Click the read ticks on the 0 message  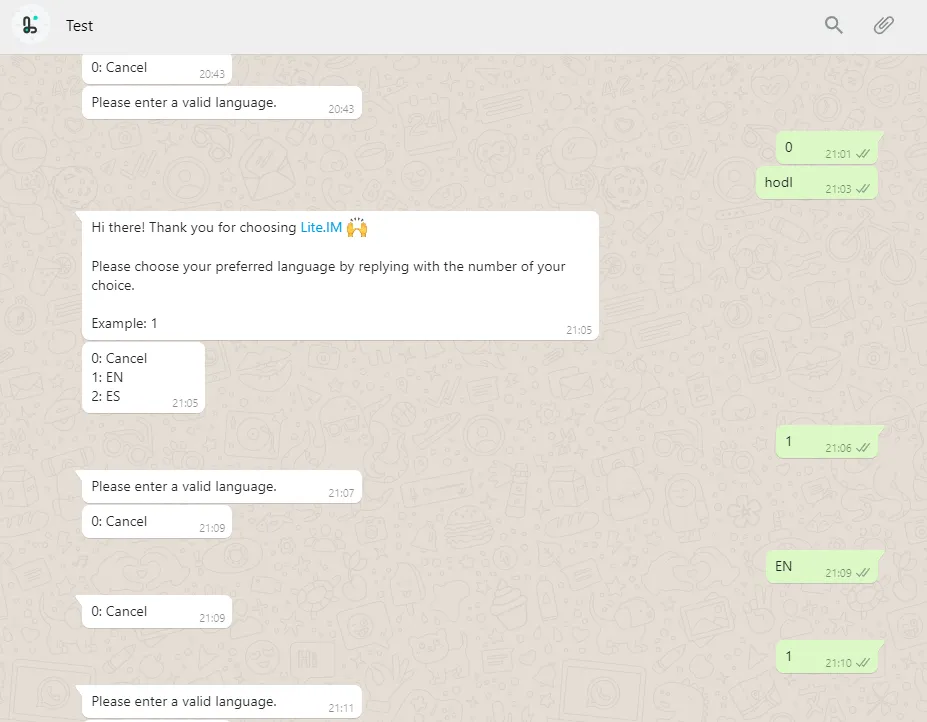[863, 154]
